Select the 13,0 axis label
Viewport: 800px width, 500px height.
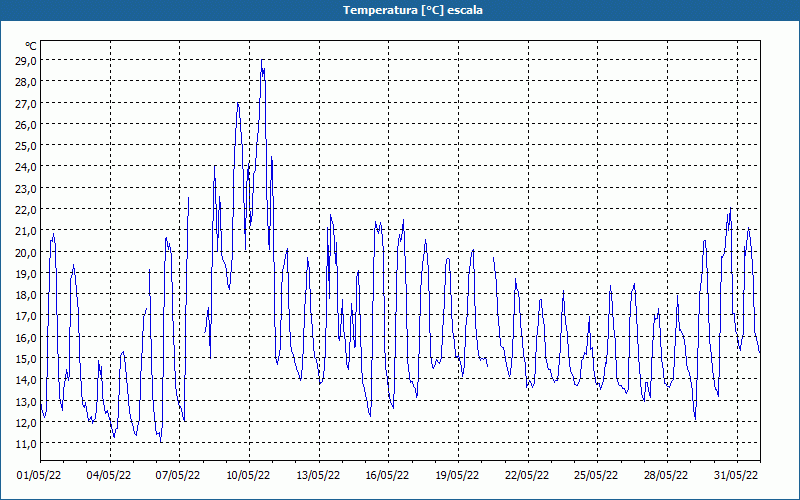tap(26, 402)
